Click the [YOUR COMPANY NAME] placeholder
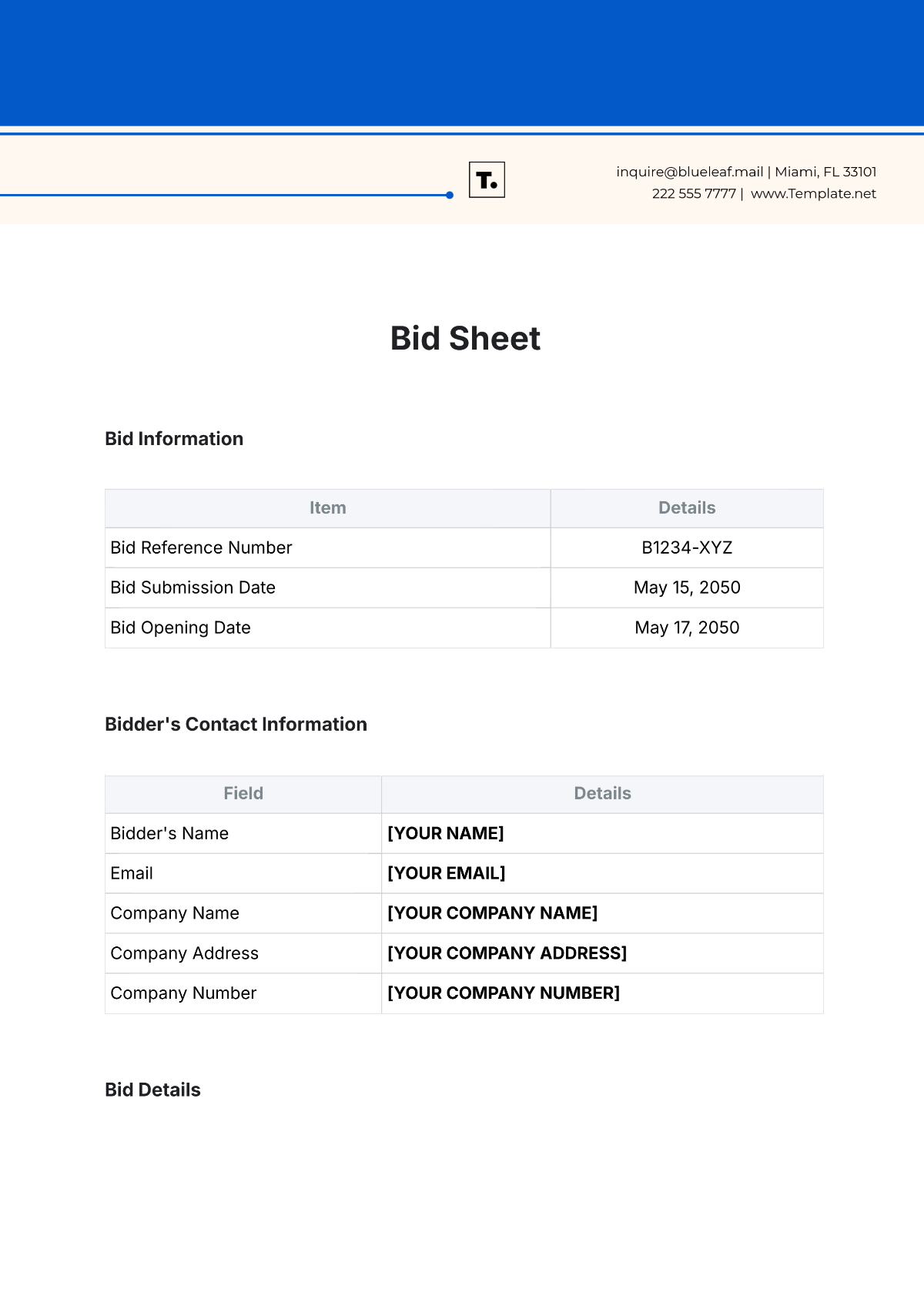Screen dimensions: 924x1306 pyautogui.click(x=493, y=913)
